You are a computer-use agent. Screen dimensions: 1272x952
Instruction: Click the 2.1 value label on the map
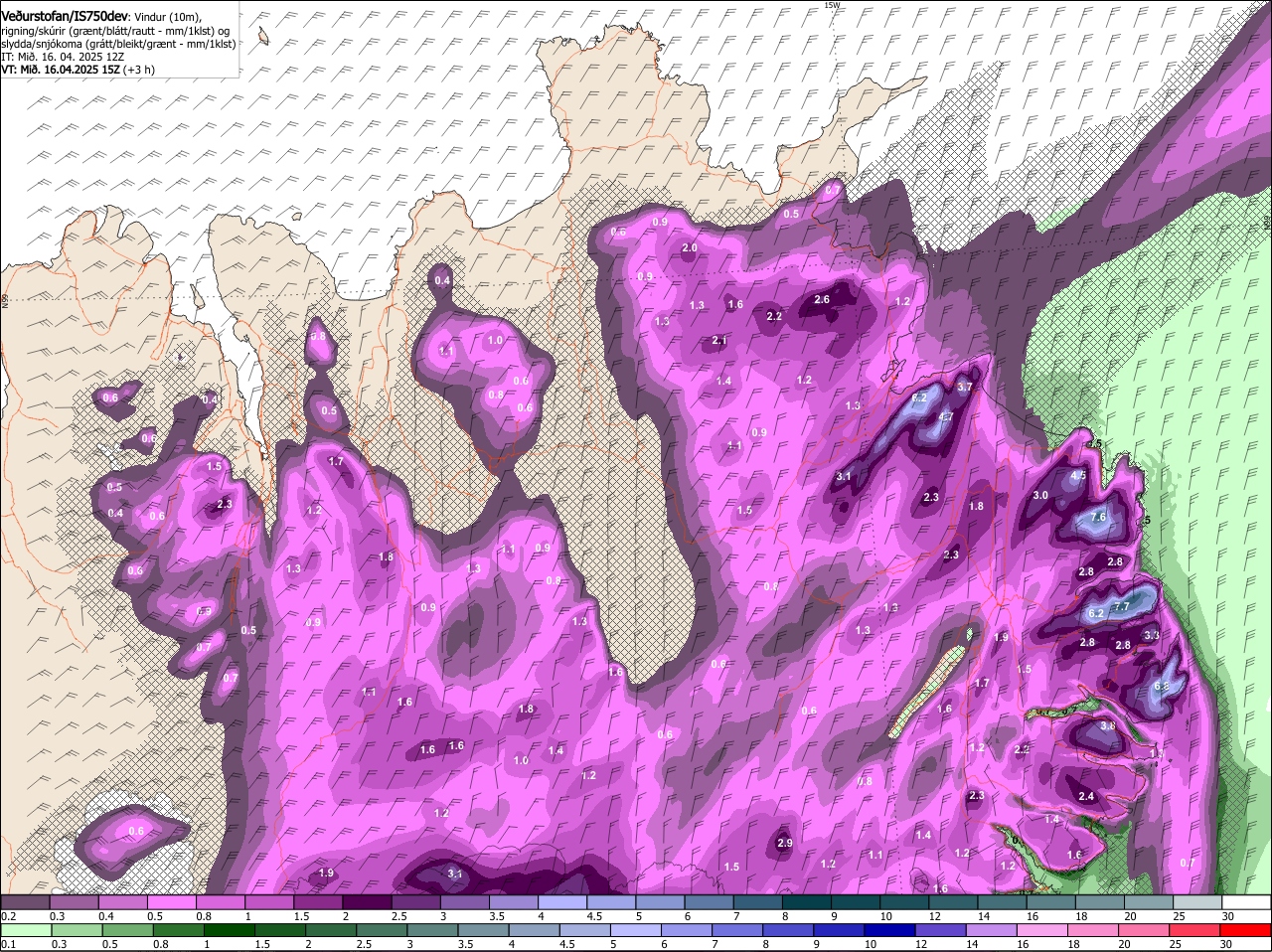coord(720,341)
